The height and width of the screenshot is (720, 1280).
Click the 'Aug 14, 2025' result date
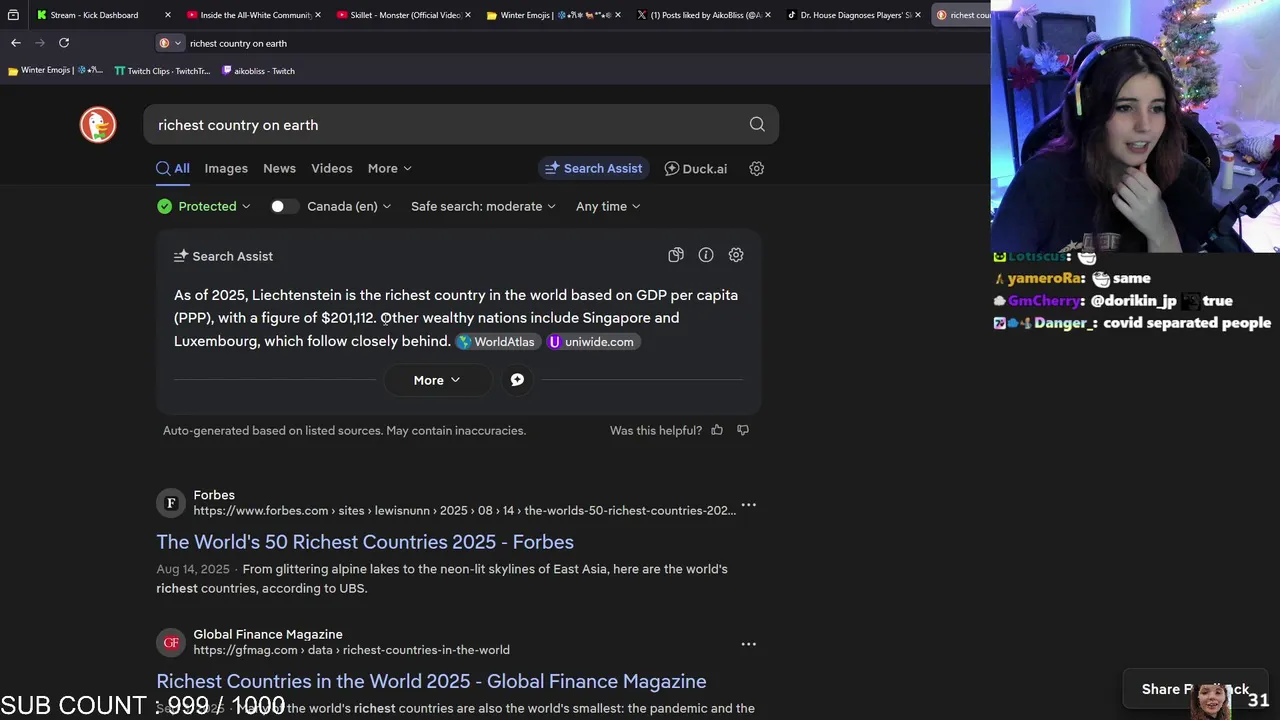pos(193,569)
